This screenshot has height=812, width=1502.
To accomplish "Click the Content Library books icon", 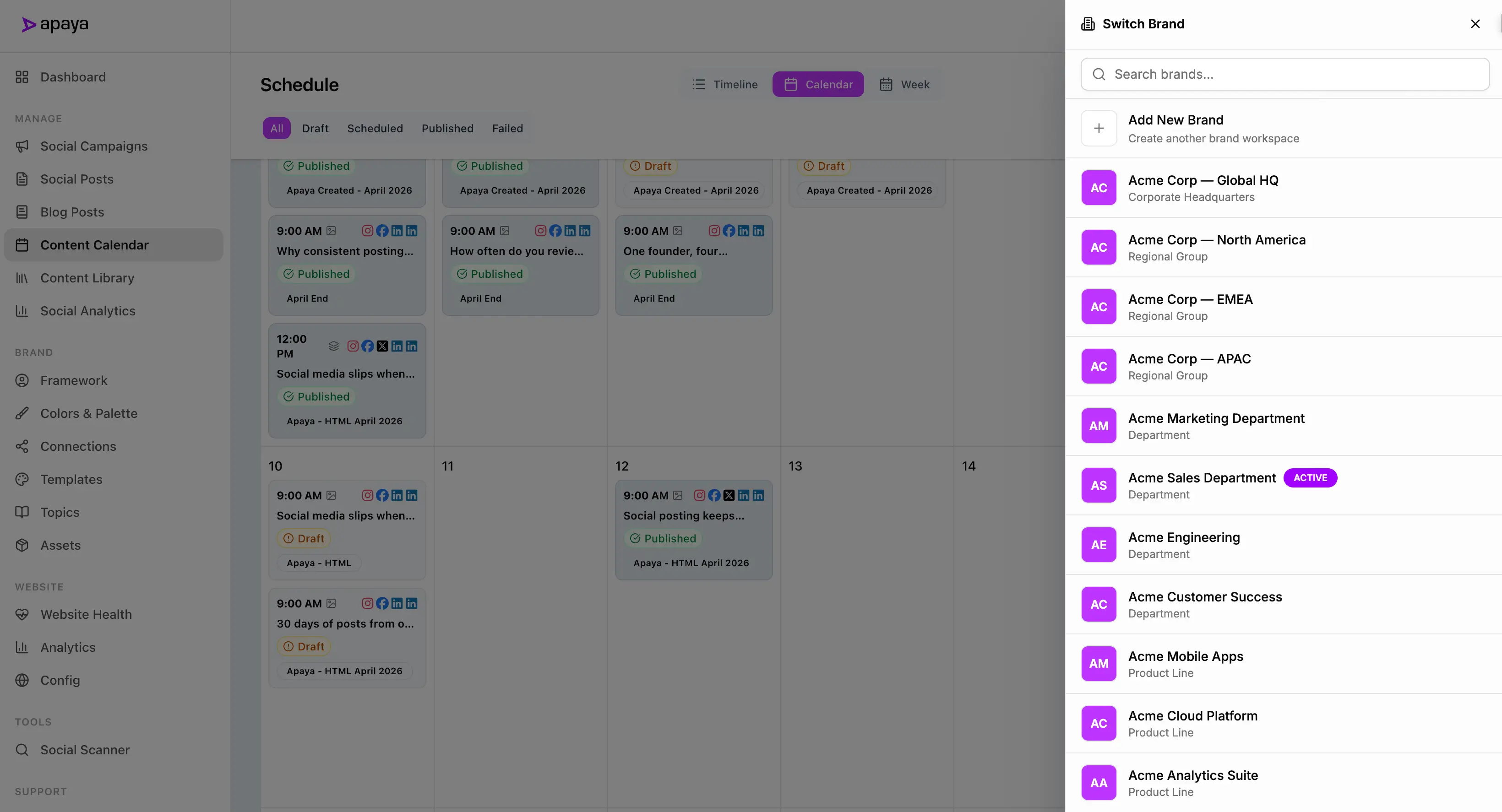I will [x=22, y=278].
